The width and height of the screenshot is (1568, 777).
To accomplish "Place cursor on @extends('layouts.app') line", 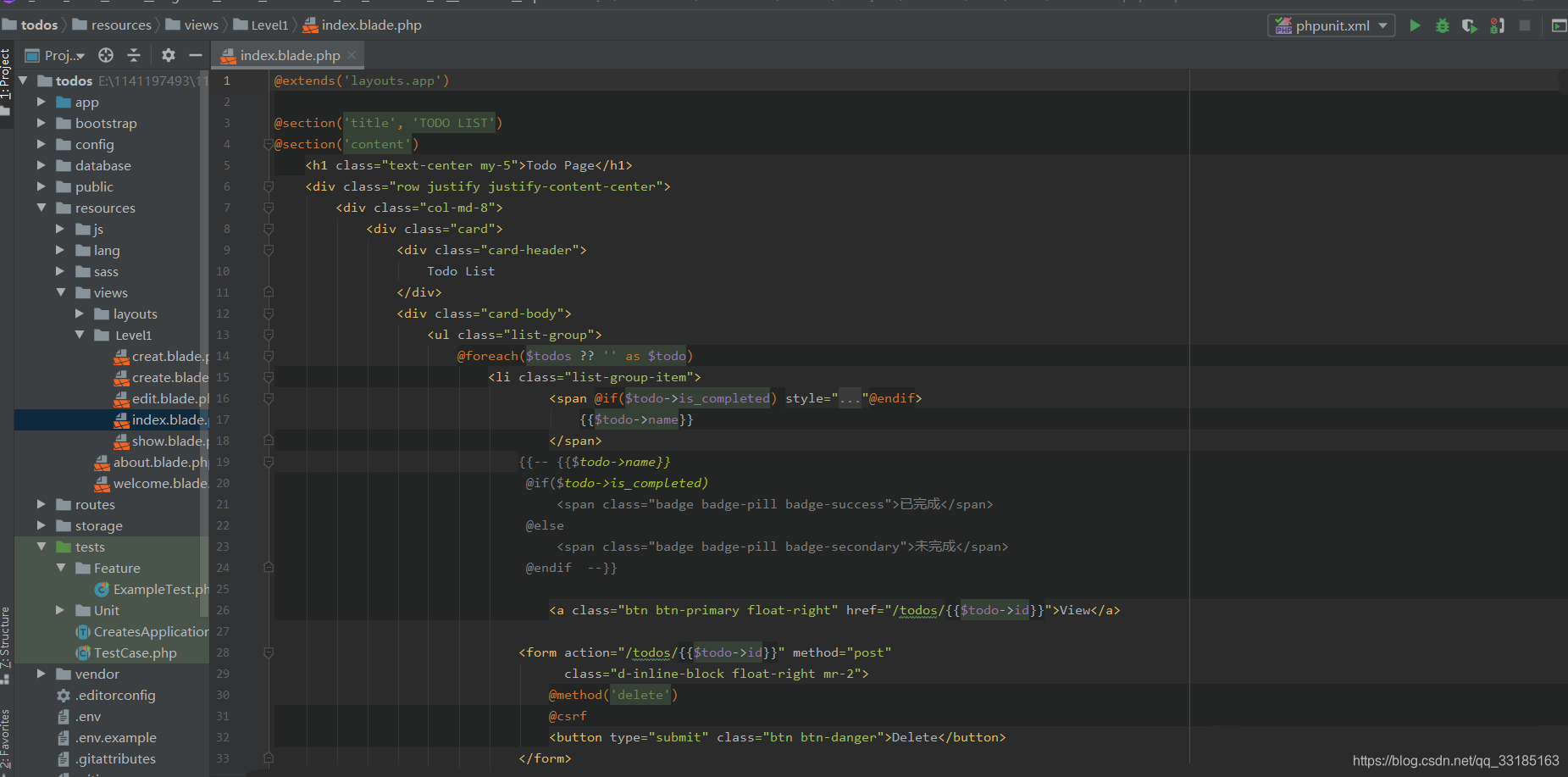I will (362, 80).
